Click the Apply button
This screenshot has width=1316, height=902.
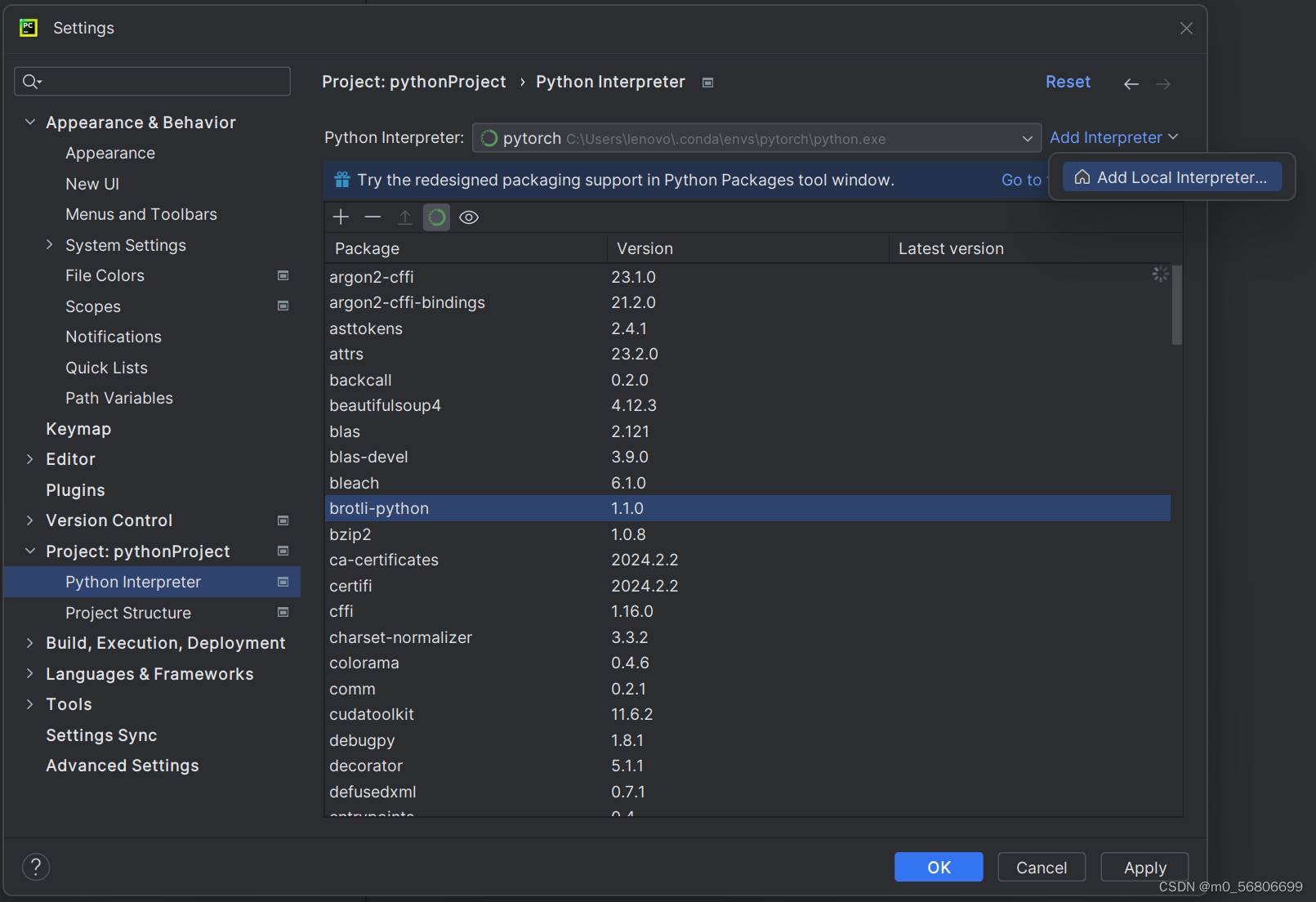click(1144, 867)
